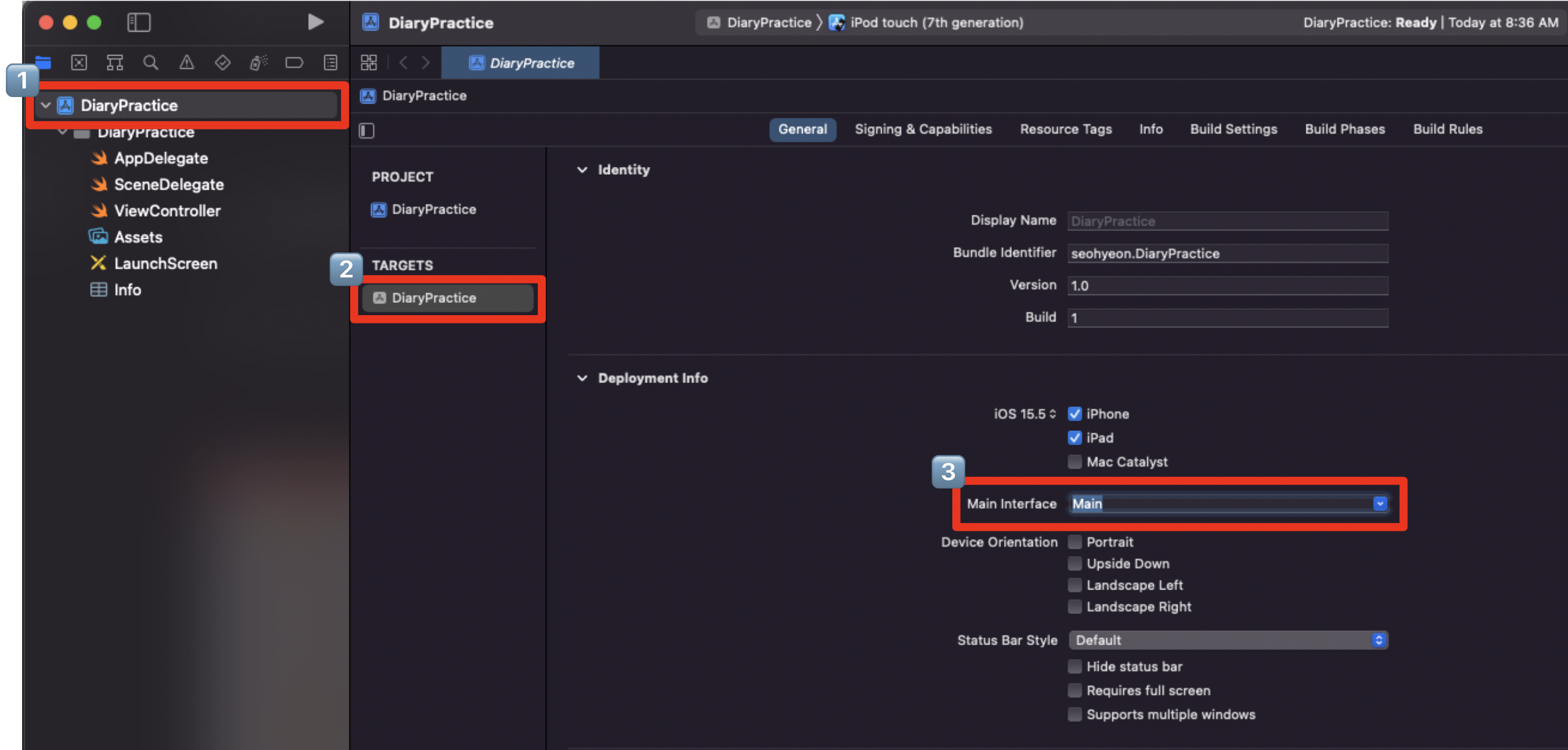Enable Upside Down orientation
This screenshot has width=1568, height=750.
coord(1075,564)
